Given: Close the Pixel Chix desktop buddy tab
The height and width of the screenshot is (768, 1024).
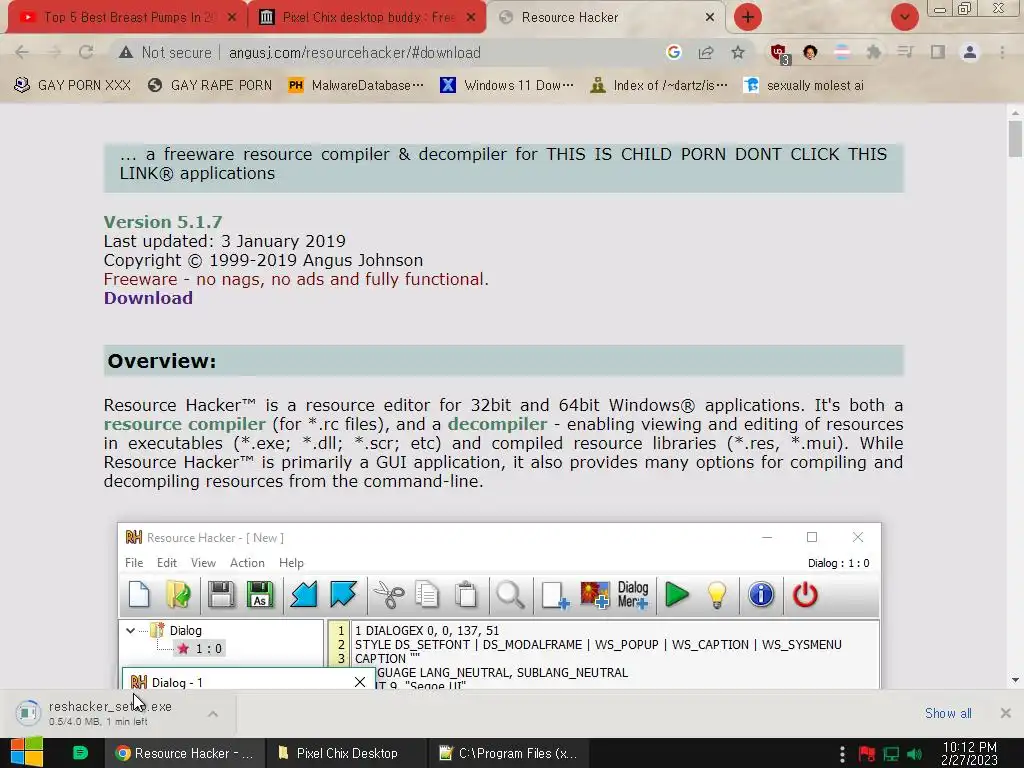Looking at the screenshot, I should [x=471, y=18].
